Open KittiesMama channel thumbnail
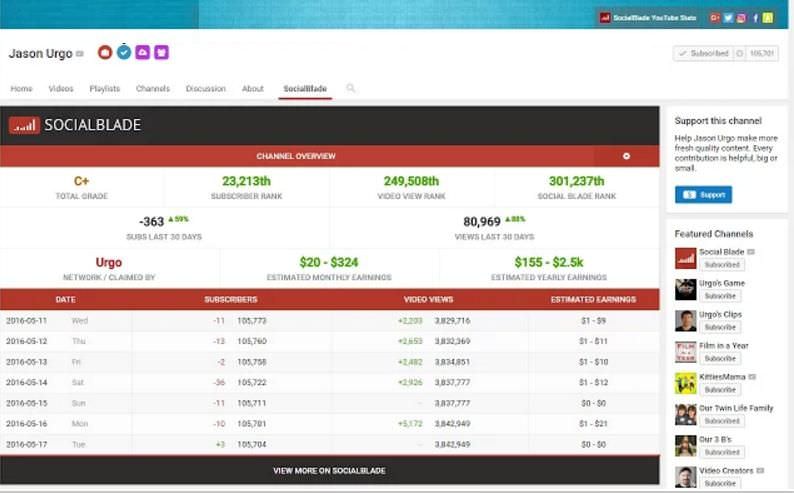794x493 pixels. coord(685,383)
